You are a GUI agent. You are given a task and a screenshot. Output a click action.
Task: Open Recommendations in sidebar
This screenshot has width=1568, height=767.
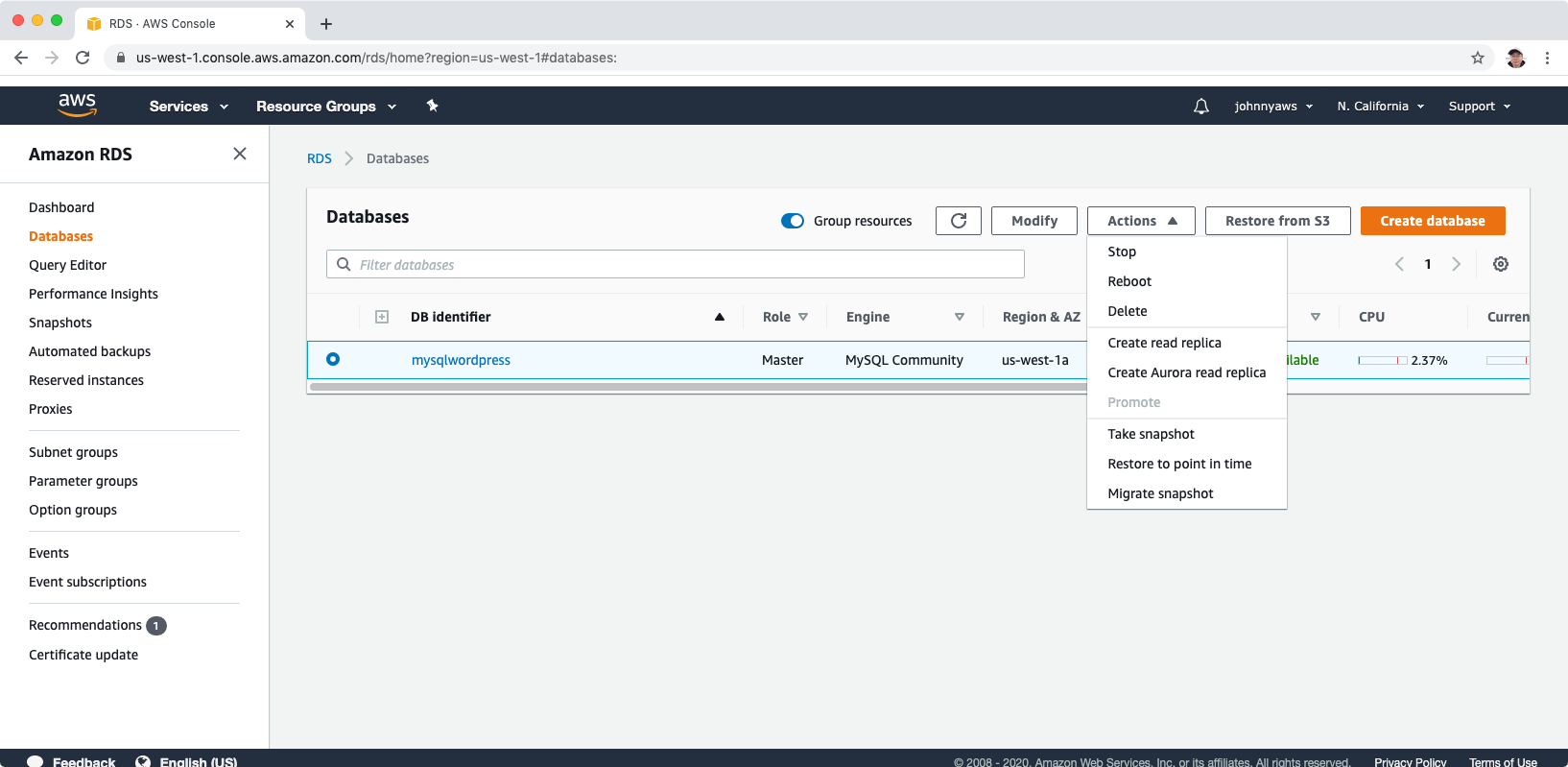(85, 625)
